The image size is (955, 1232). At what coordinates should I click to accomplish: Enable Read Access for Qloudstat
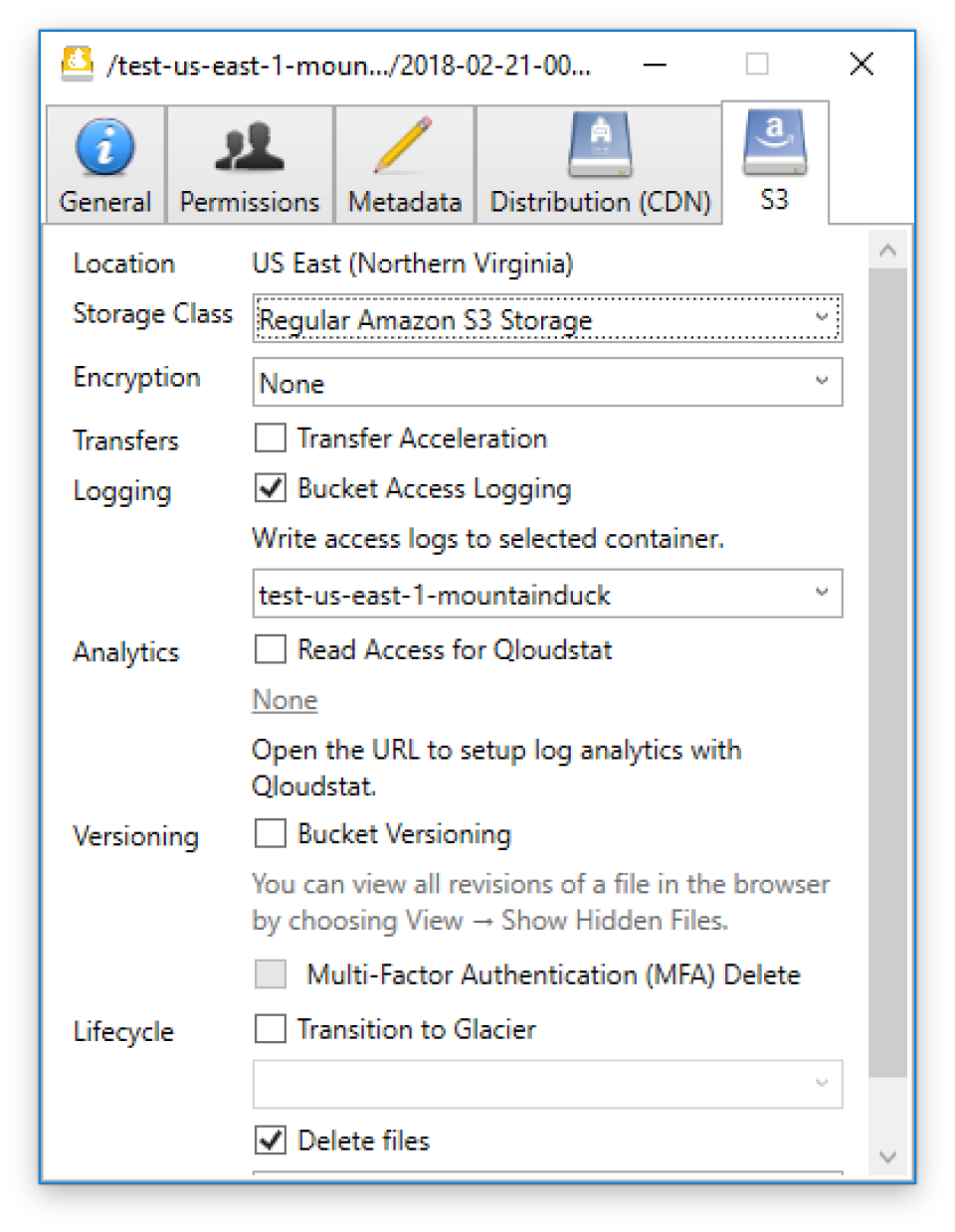click(269, 649)
